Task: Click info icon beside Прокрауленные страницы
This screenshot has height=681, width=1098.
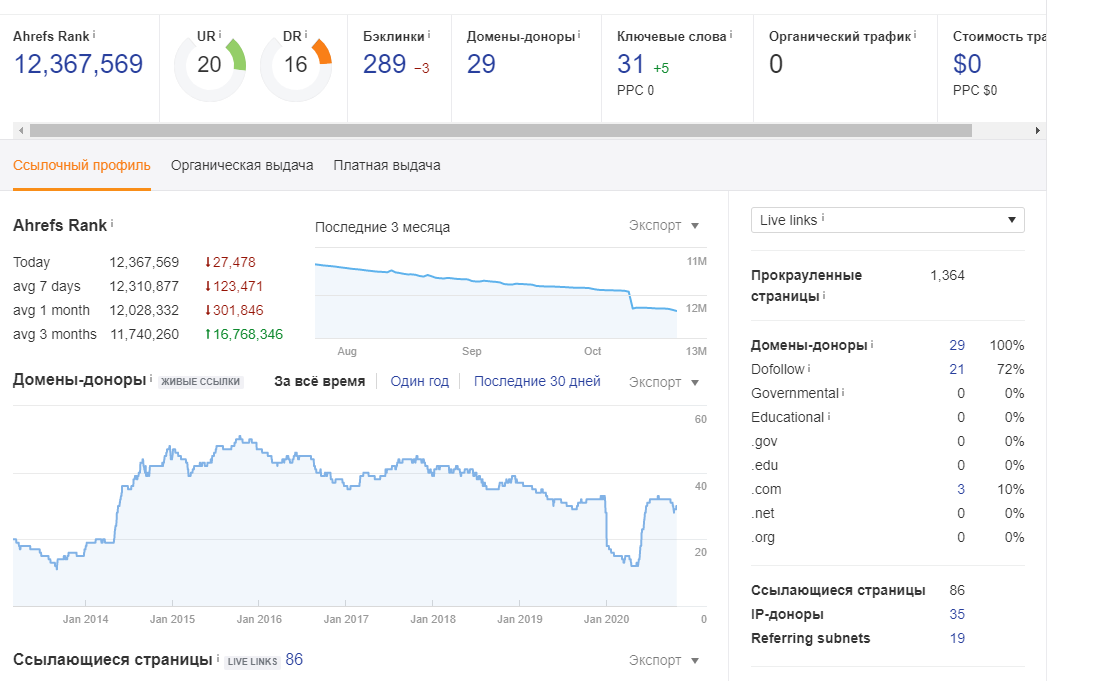Action: [x=823, y=297]
